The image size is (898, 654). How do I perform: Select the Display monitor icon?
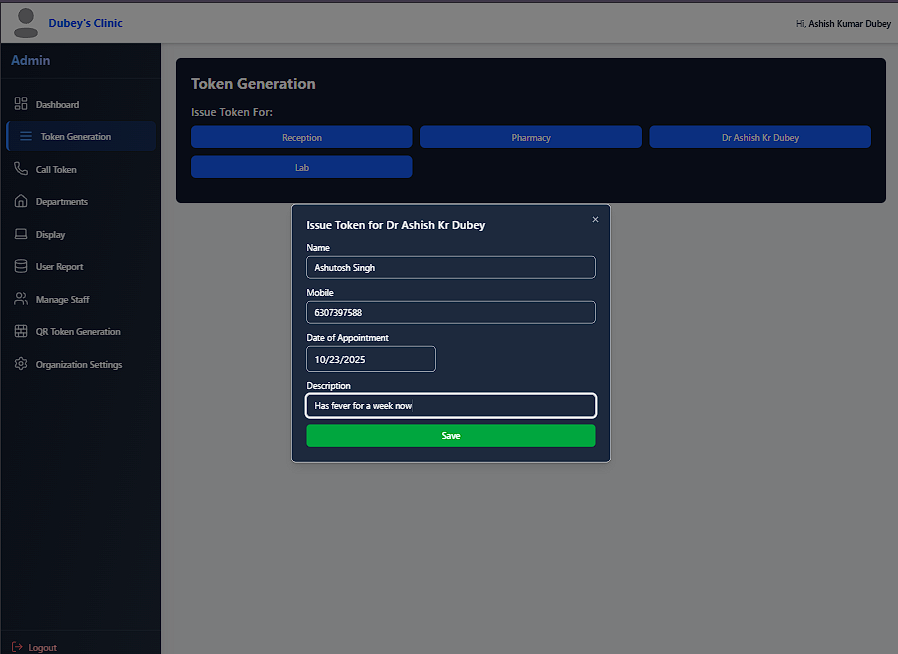[20, 234]
